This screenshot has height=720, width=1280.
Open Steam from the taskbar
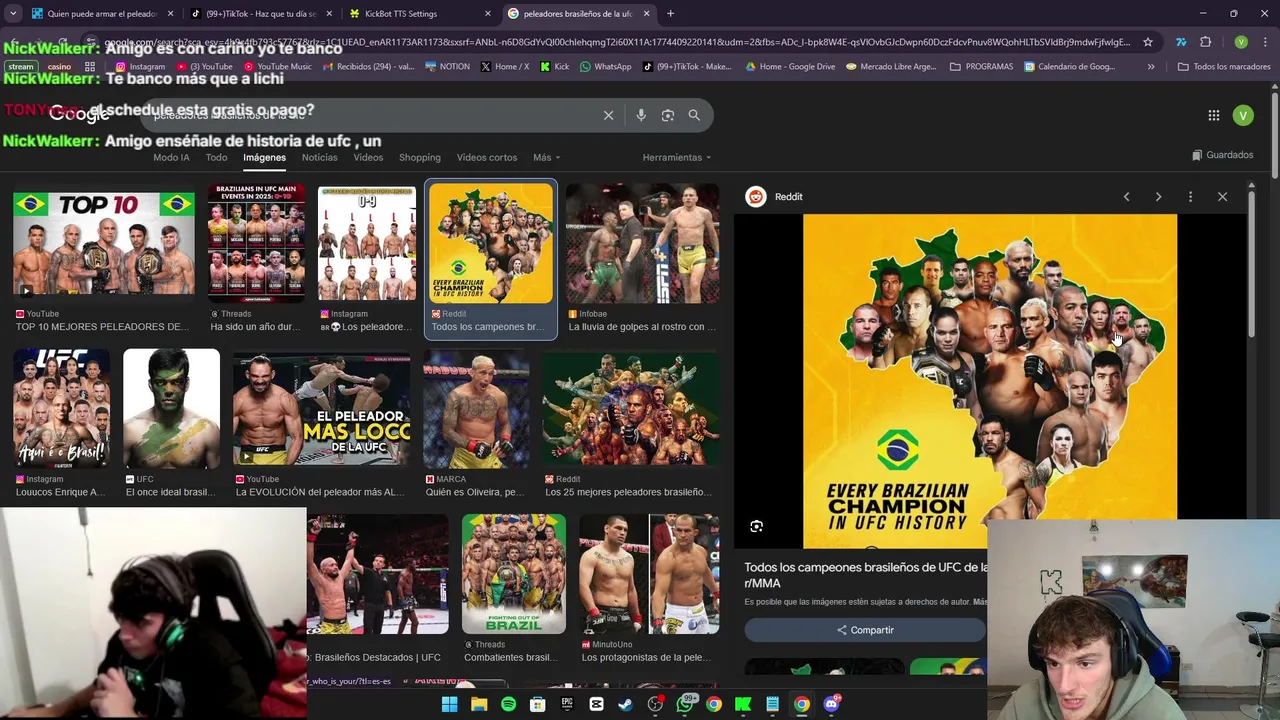tap(626, 704)
